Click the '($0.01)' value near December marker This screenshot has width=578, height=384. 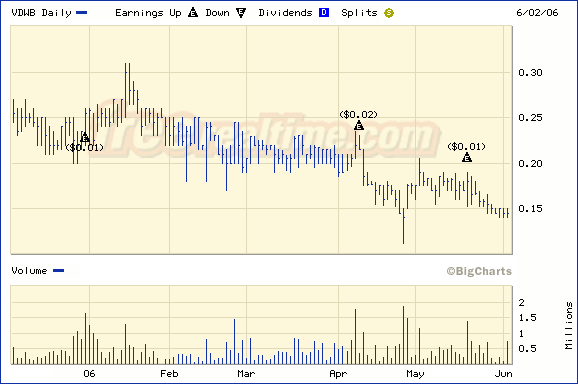click(84, 148)
